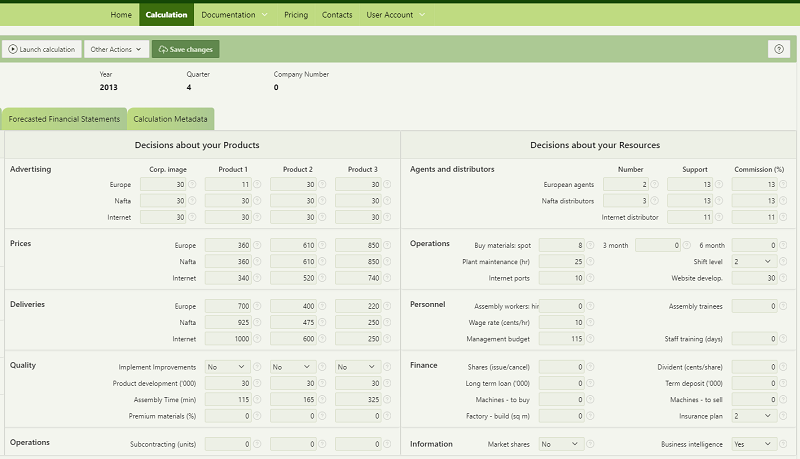Click the Term deposit ('000) field
The image size is (800, 459).
coord(754,383)
